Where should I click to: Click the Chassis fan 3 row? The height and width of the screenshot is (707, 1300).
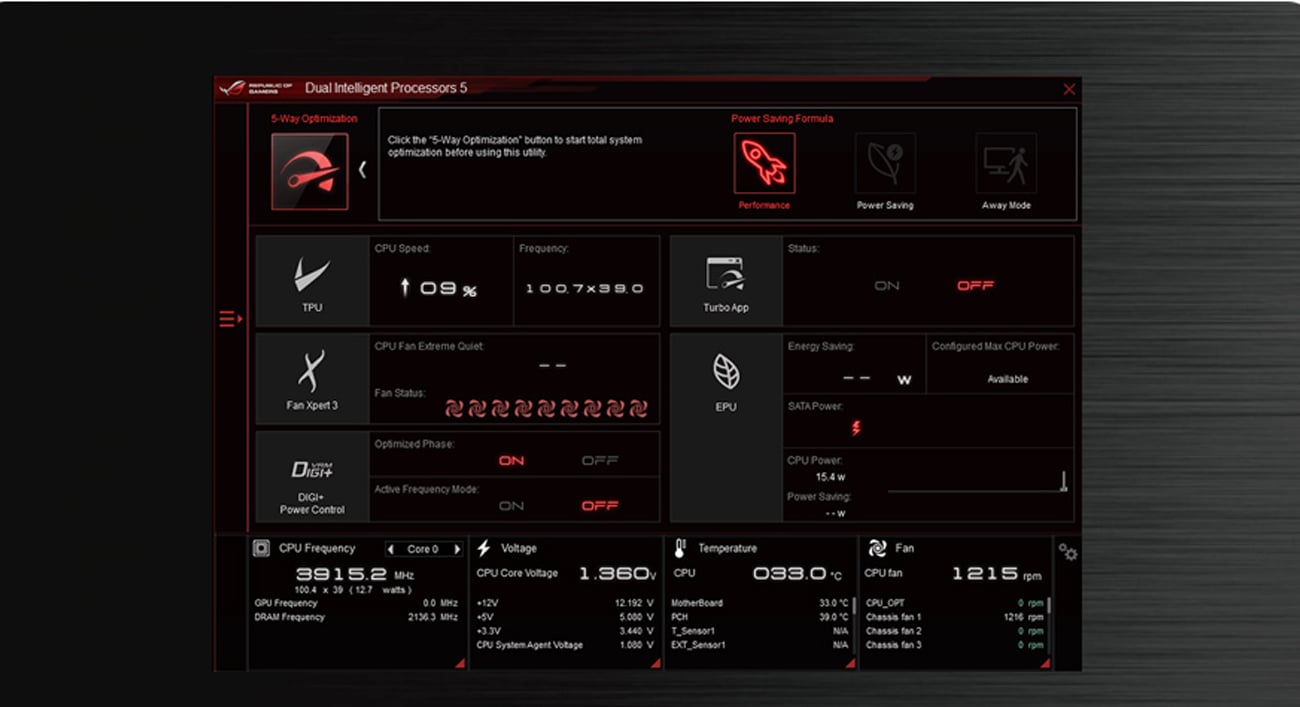point(954,645)
